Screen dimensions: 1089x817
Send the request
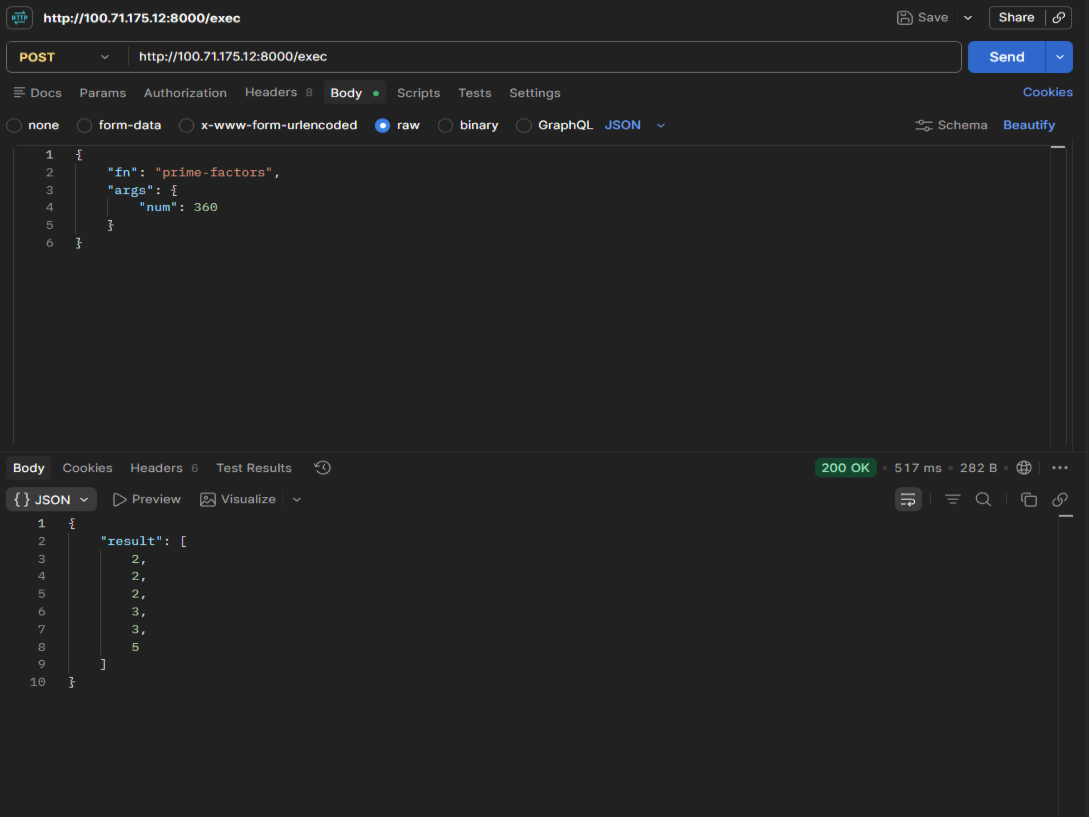[x=1006, y=57]
